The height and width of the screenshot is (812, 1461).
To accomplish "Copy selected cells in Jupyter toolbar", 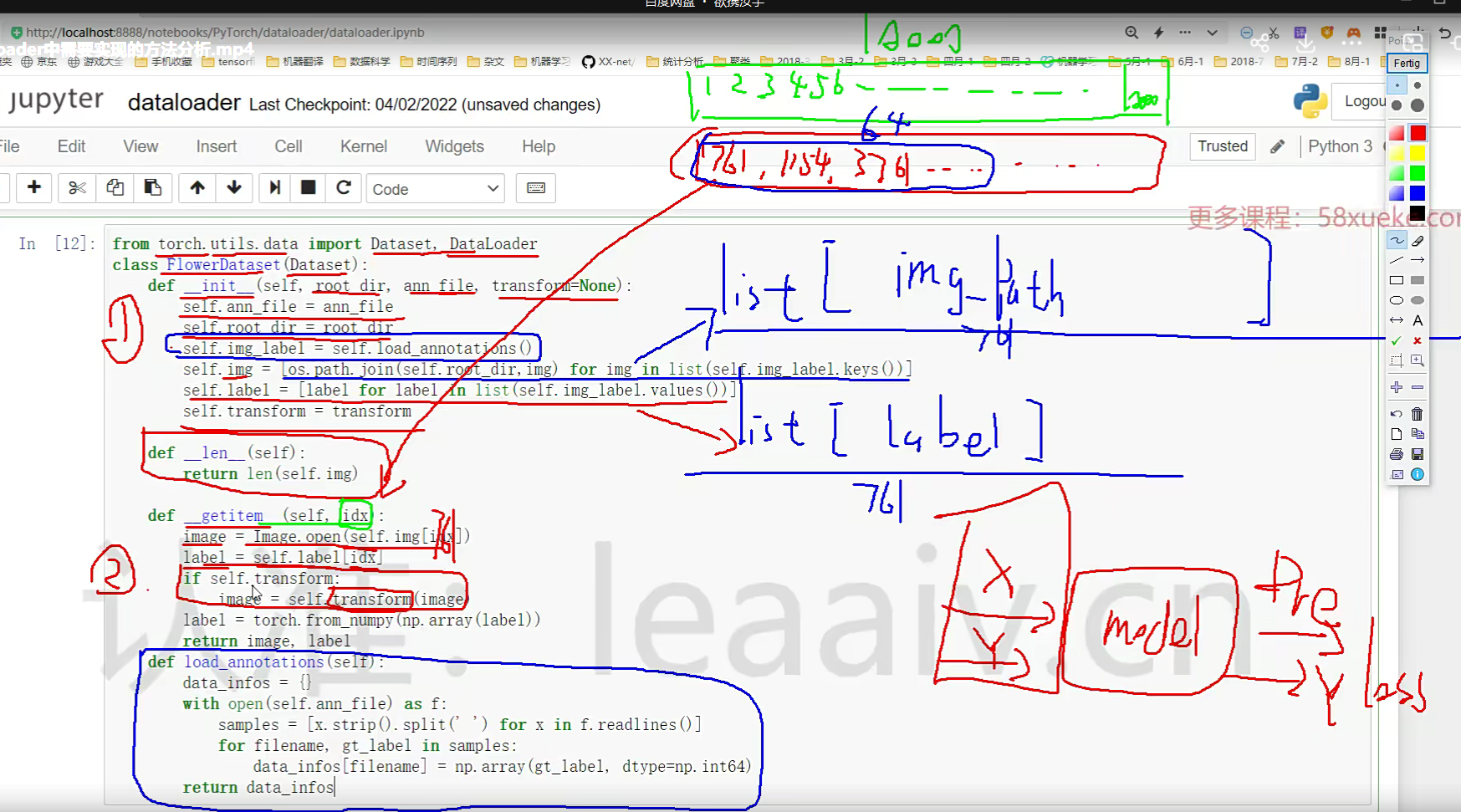I will 115,187.
